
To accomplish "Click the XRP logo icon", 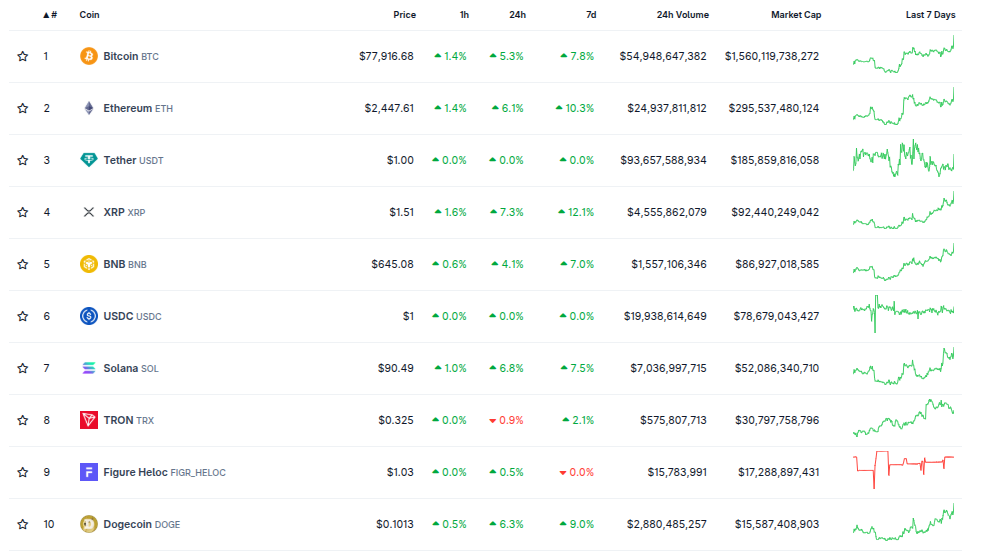I will [x=89, y=212].
